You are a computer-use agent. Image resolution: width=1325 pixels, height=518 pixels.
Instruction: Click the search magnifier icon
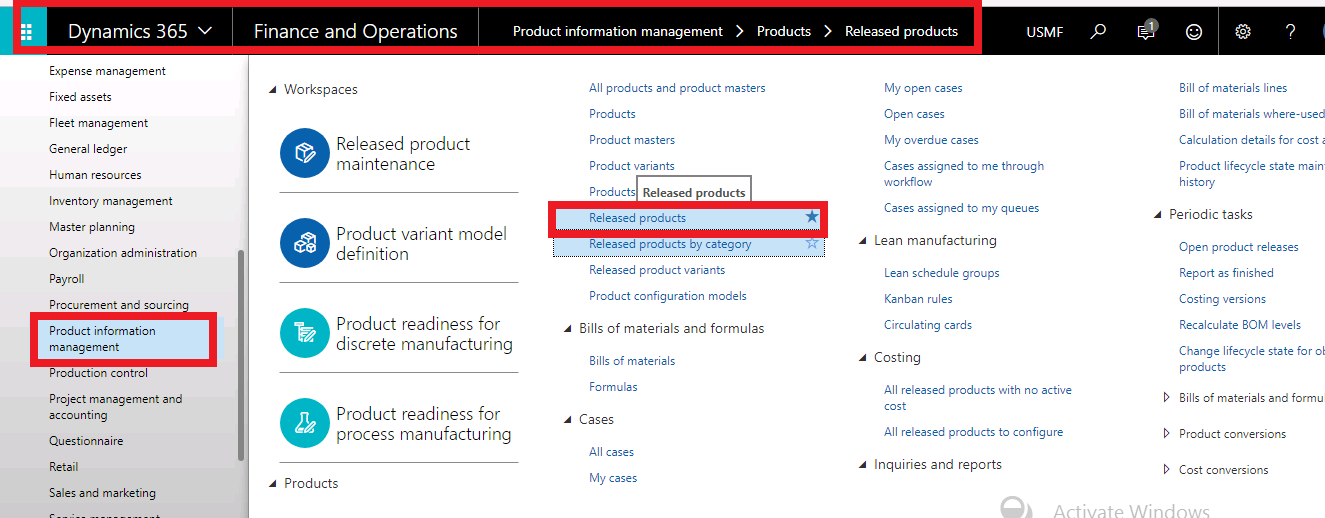click(x=1098, y=31)
